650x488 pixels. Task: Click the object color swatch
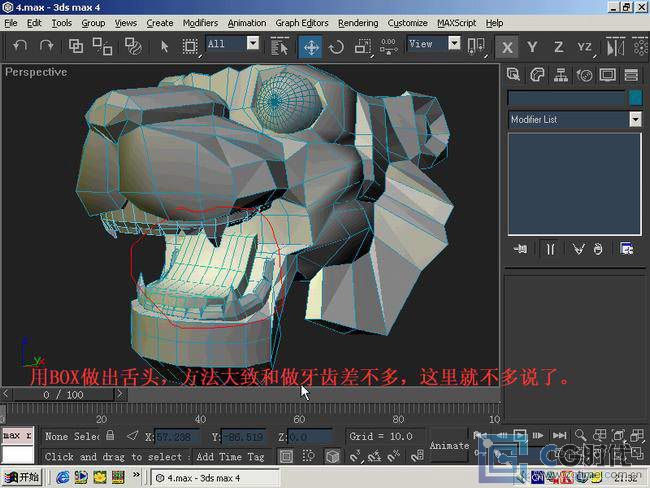click(x=635, y=98)
